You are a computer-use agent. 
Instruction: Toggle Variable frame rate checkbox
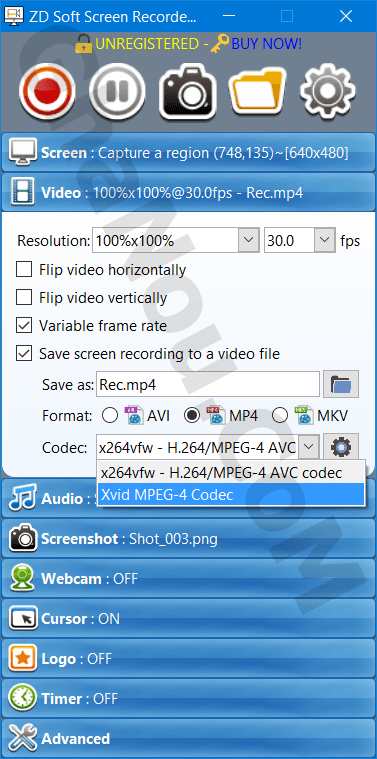pyautogui.click(x=24, y=325)
